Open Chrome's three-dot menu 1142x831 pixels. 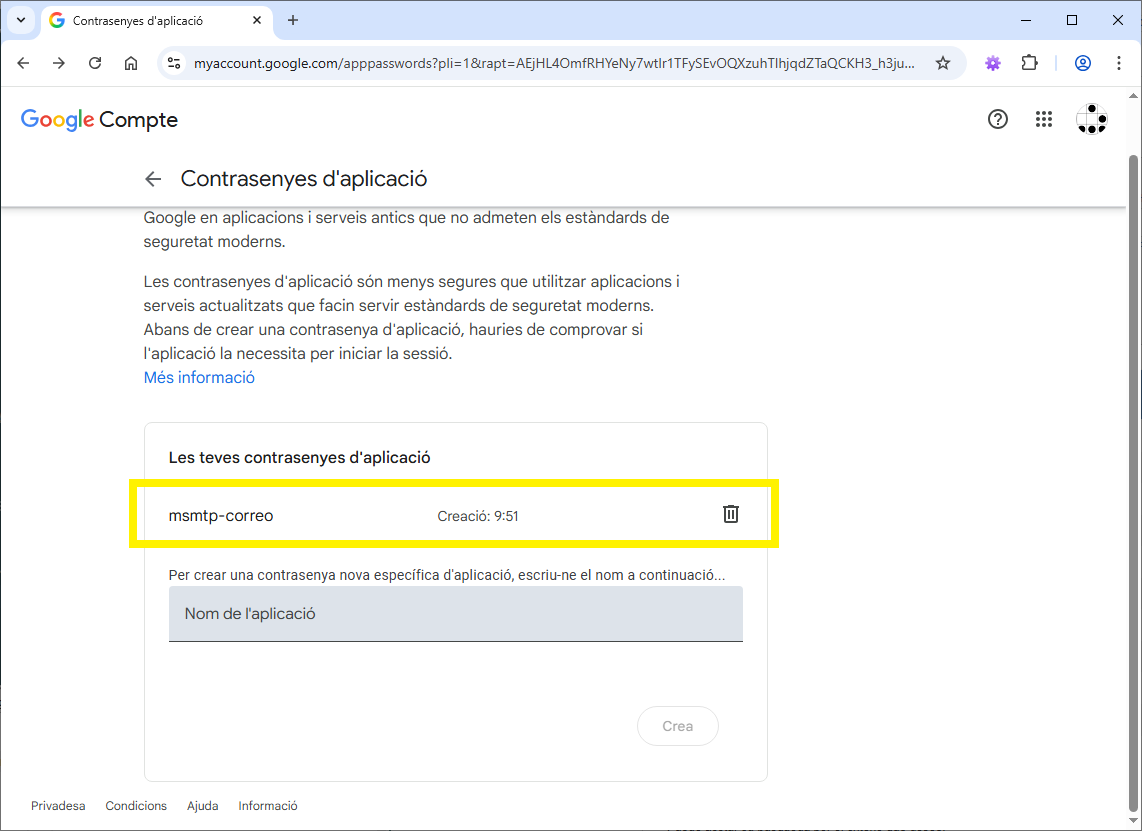coord(1119,62)
